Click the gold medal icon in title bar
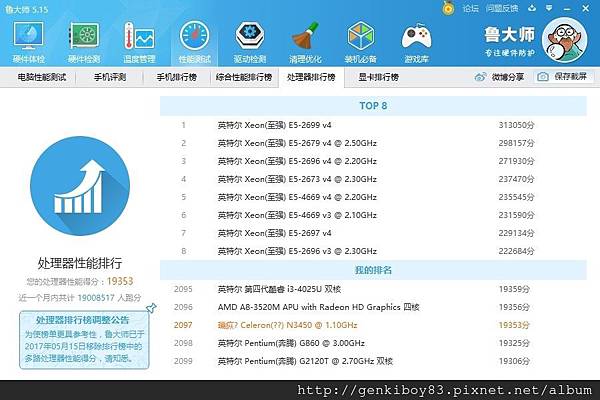This screenshot has height=400, width=600. pos(448,8)
